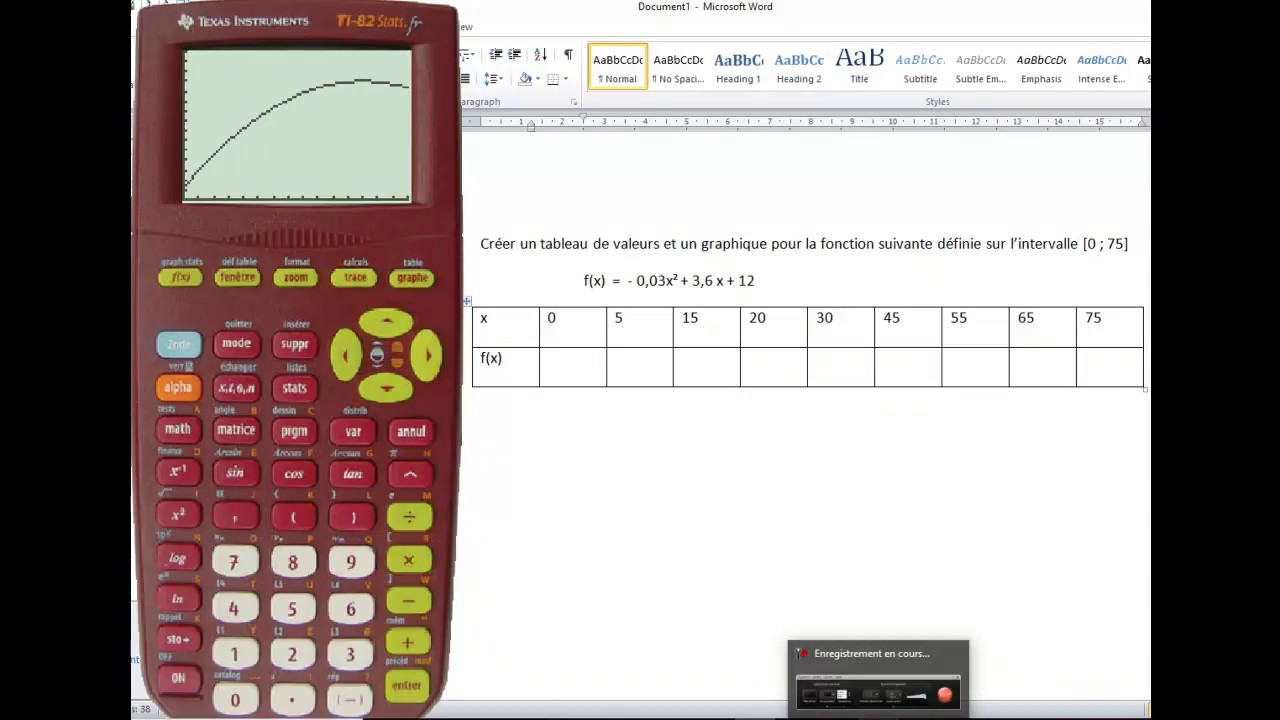Click the calculator's up arrow key
This screenshot has height=720, width=1280.
386,323
